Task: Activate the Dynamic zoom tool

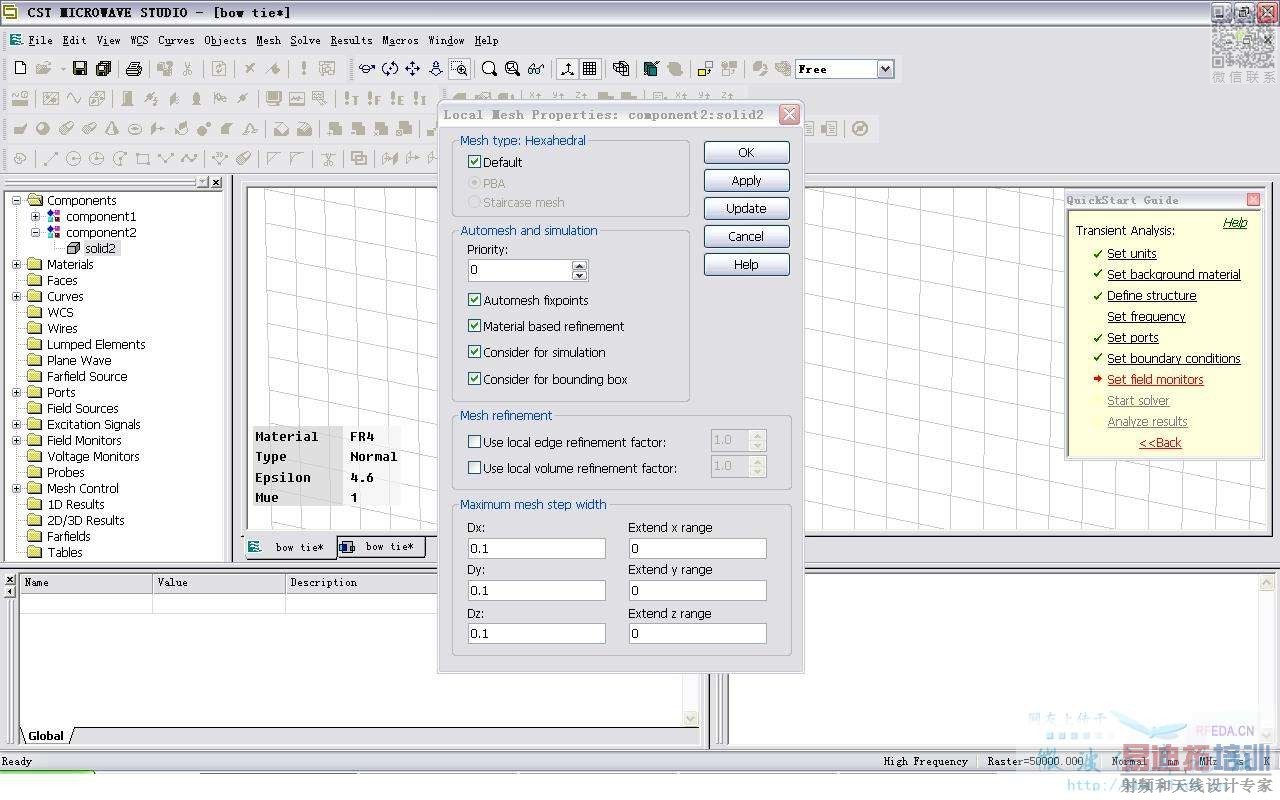Action: click(436, 69)
